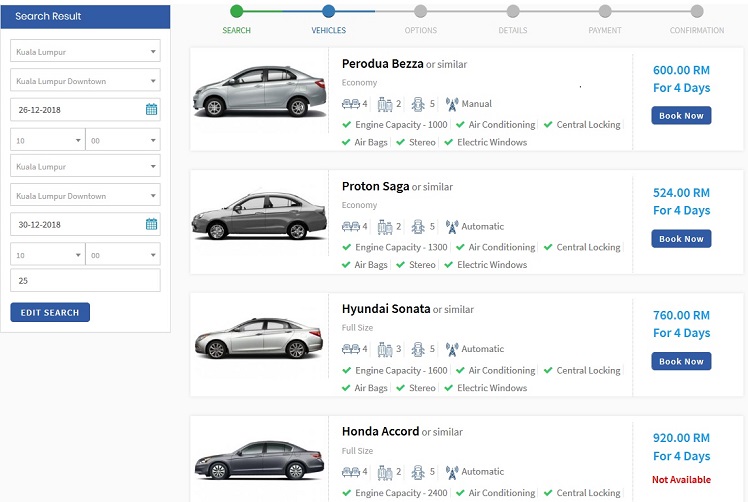The width and height of the screenshot is (748, 502).
Task: Click Central Locking checkmark on Hyundai Sonata card
Action: tap(548, 370)
